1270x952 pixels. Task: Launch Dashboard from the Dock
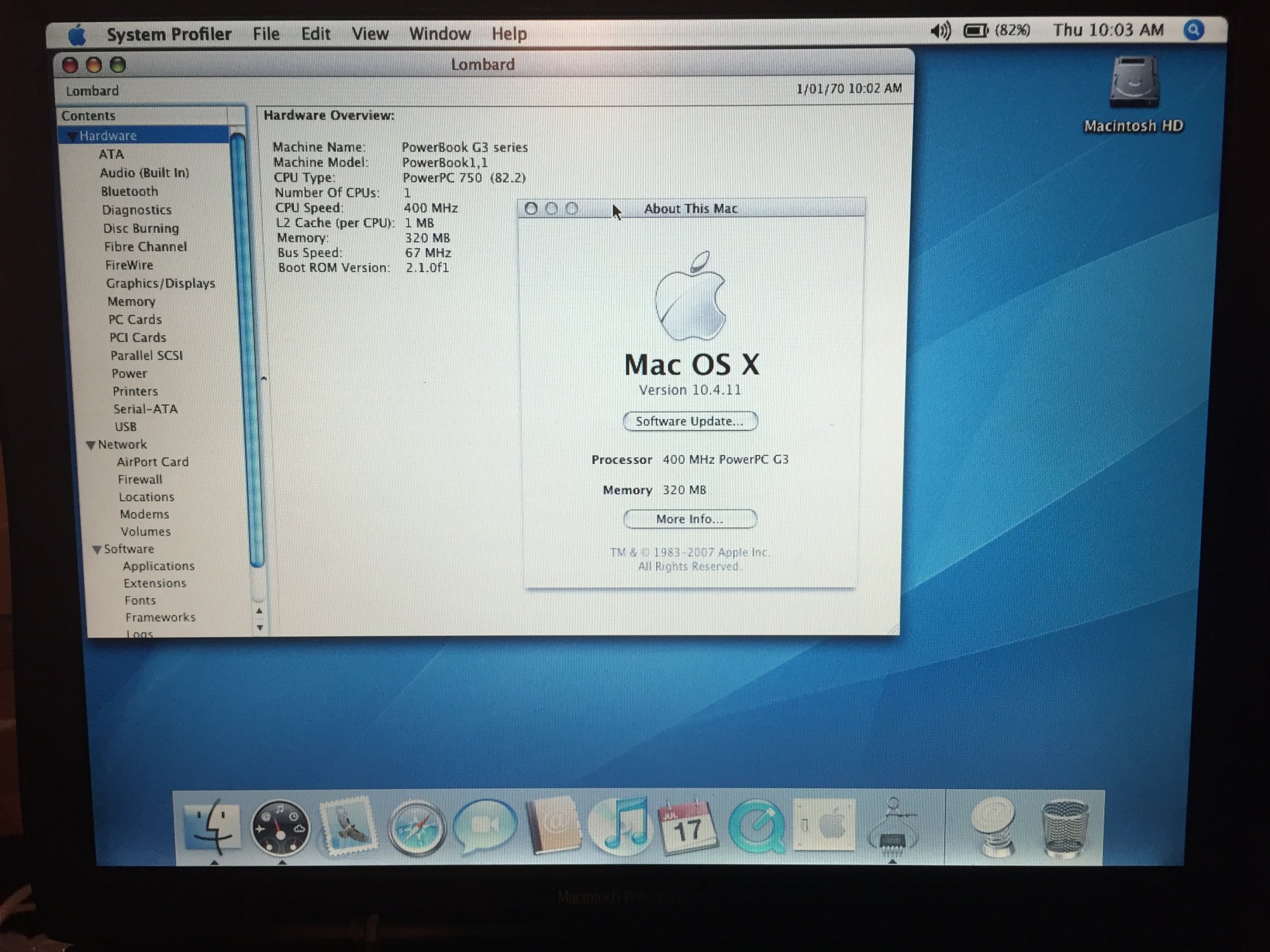point(280,828)
